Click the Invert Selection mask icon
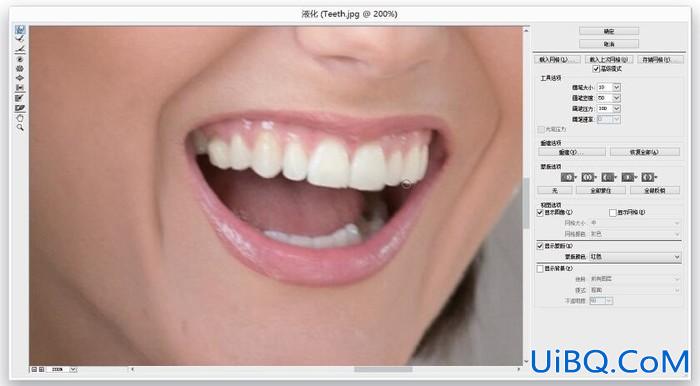 pyautogui.click(x=649, y=178)
